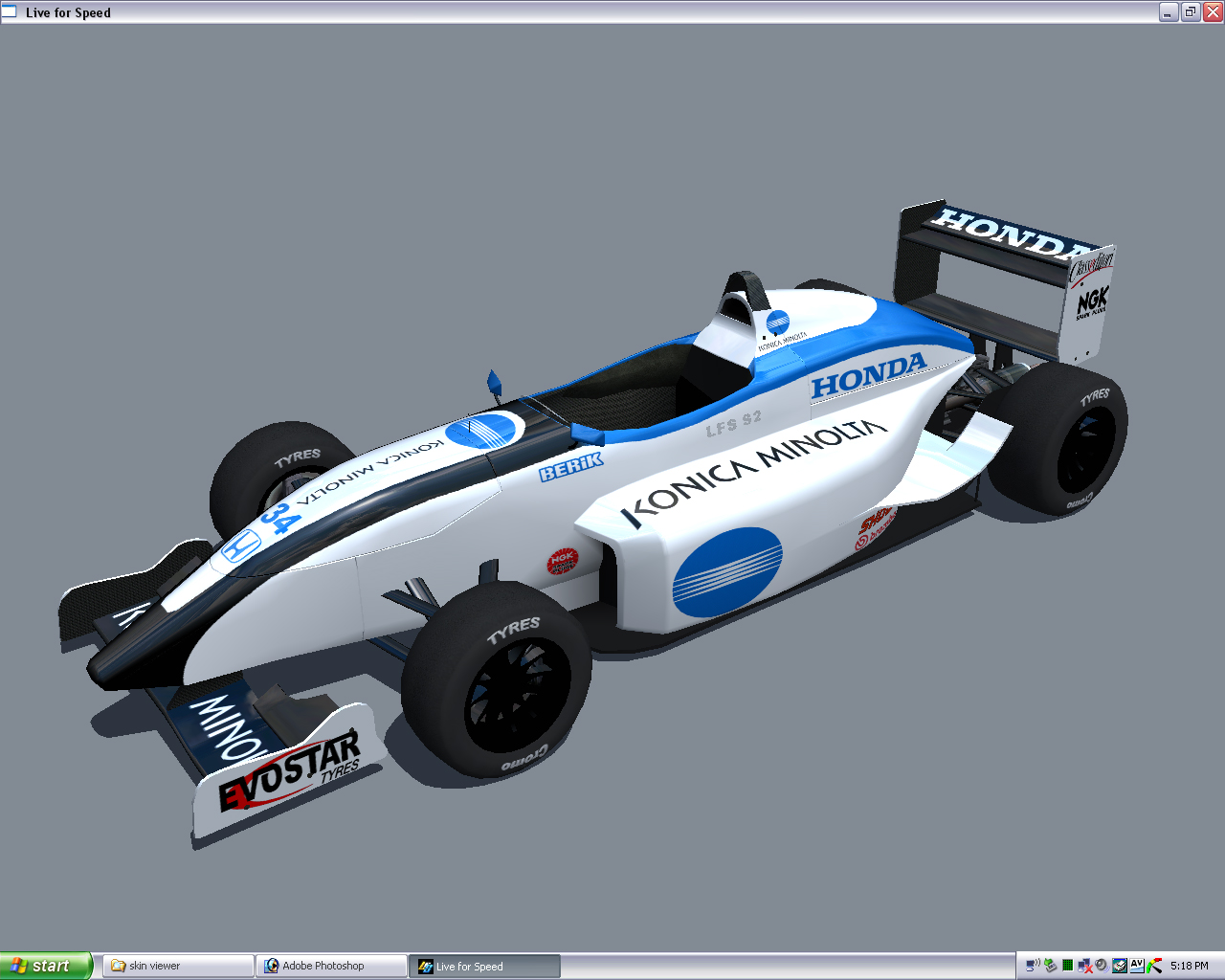1225x980 pixels.
Task: Click the 5:18 PM system clock
Action: coord(1190,966)
